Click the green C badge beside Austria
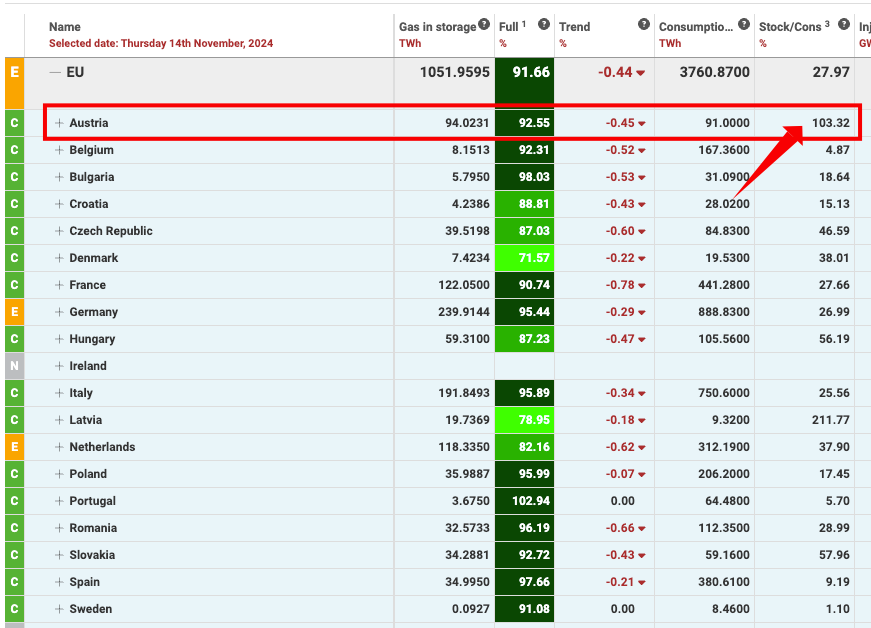The image size is (871, 628). [x=14, y=123]
